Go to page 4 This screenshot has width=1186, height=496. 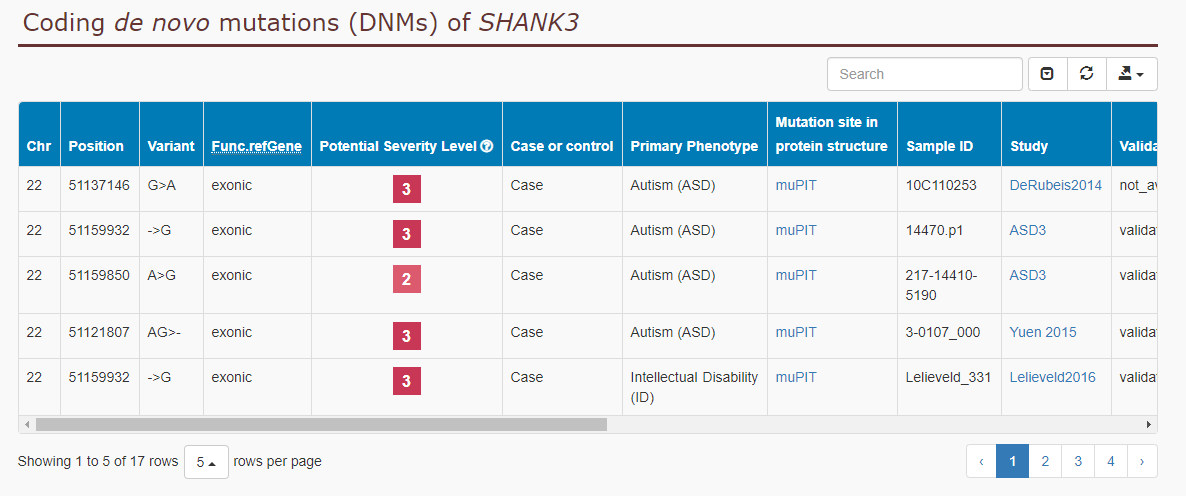pos(1110,461)
